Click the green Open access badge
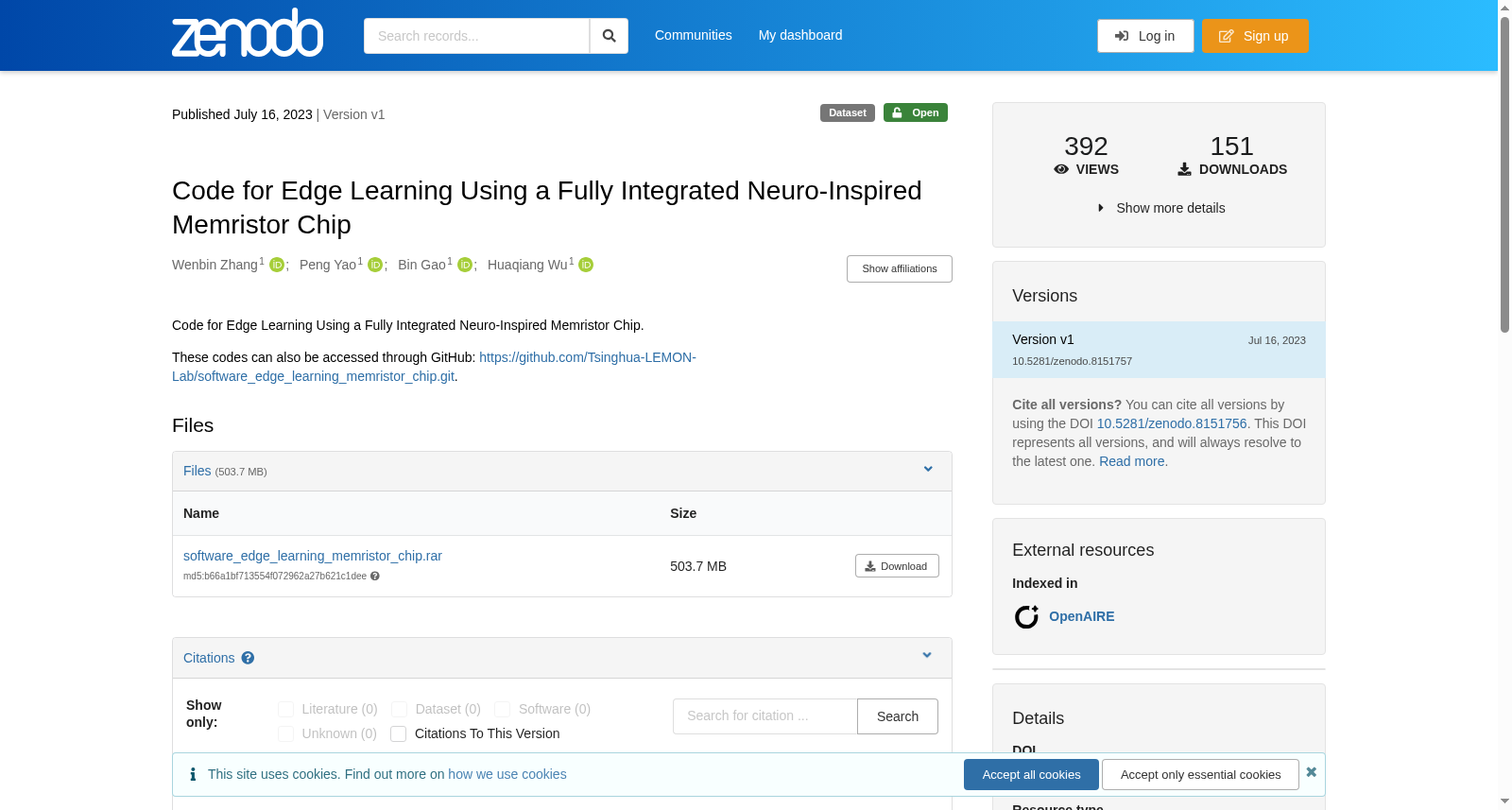This screenshot has width=1512, height=810. (x=916, y=112)
